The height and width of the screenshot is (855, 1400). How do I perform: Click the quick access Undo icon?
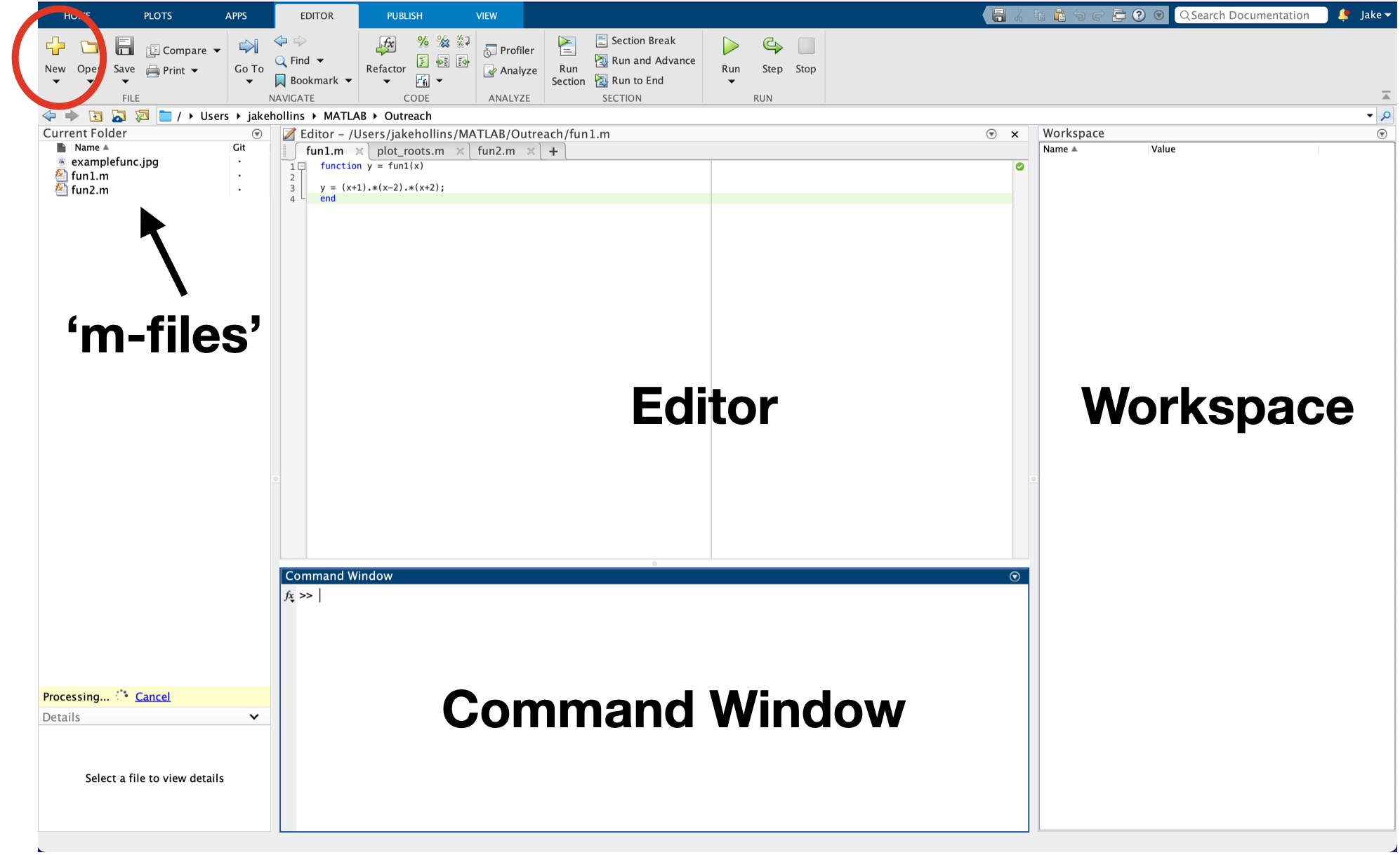pyautogui.click(x=1079, y=15)
